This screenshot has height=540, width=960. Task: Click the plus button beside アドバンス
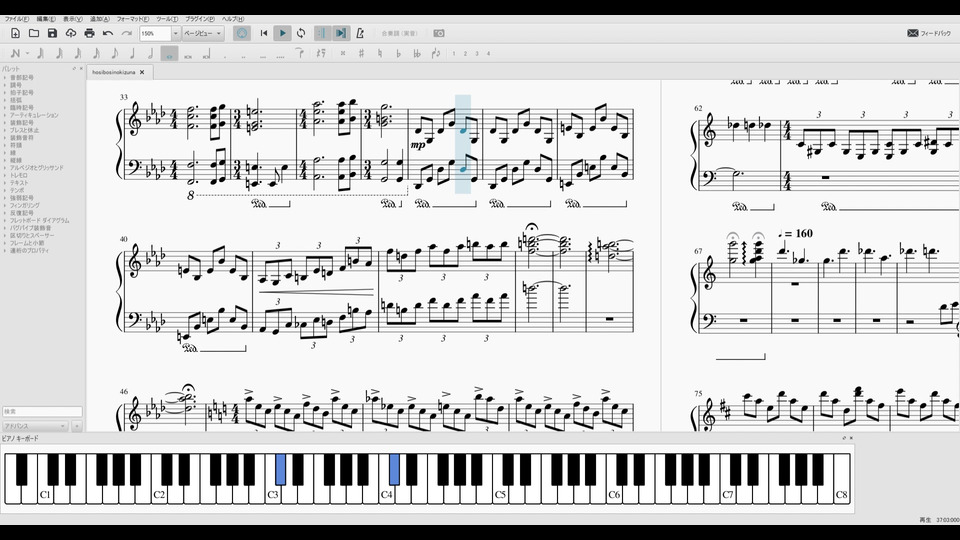tap(77, 426)
